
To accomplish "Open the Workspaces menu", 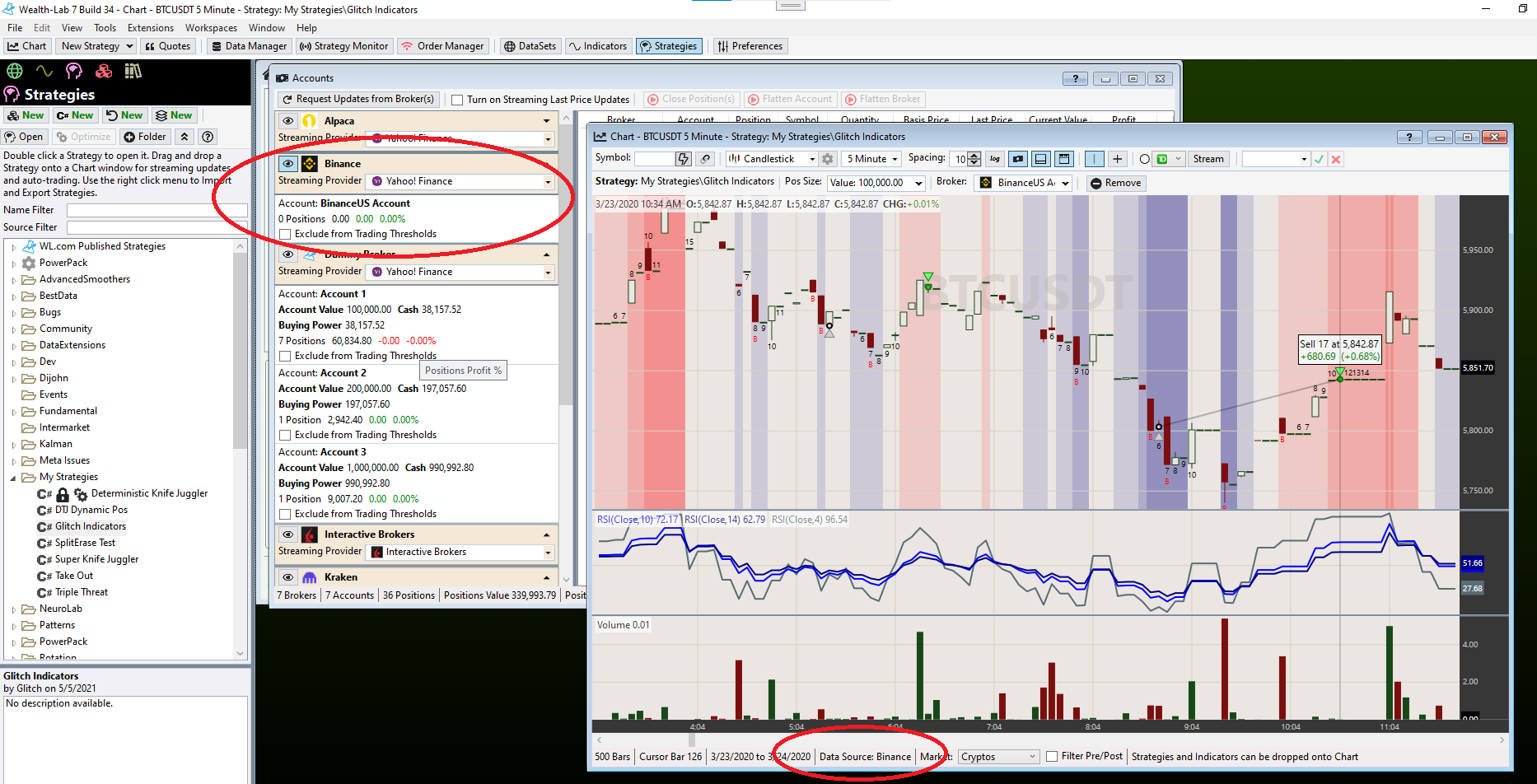I will (x=211, y=28).
